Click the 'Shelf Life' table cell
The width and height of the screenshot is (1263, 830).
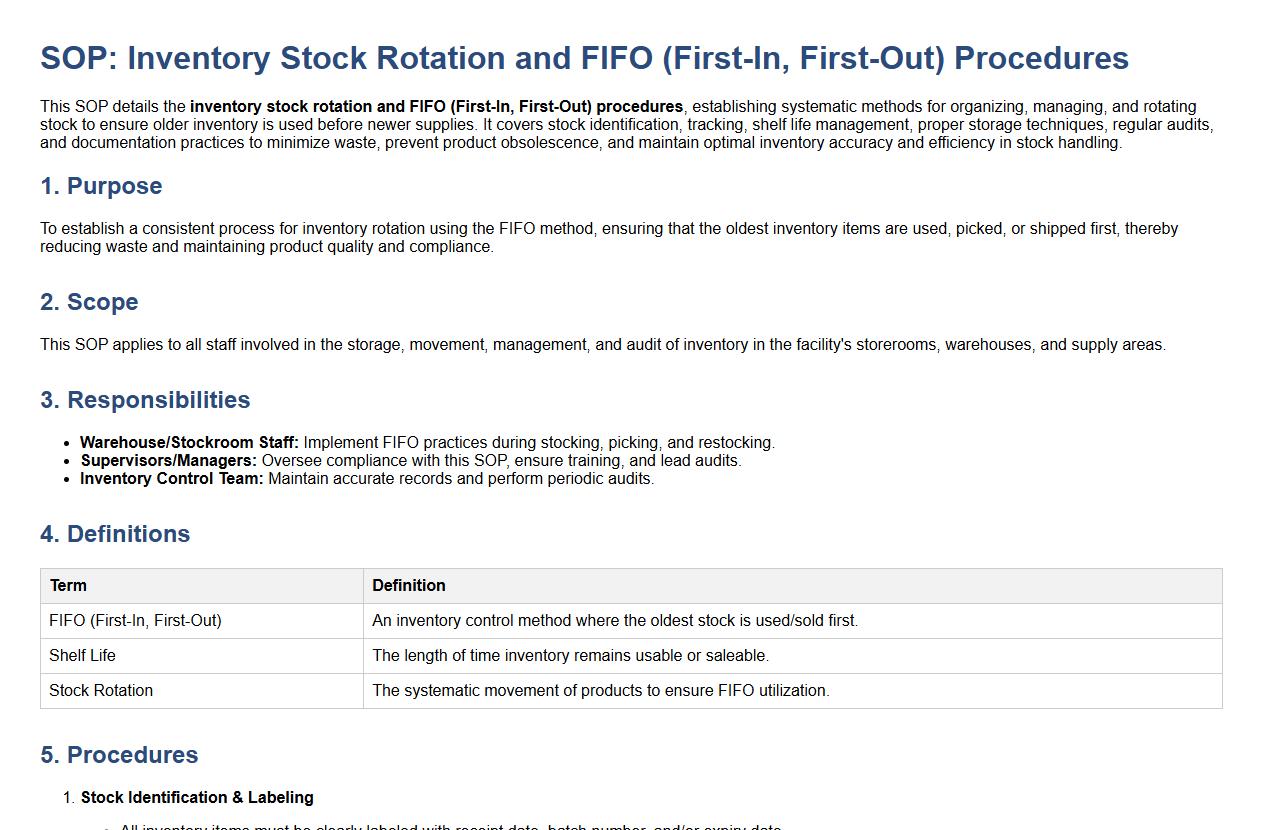(82, 656)
